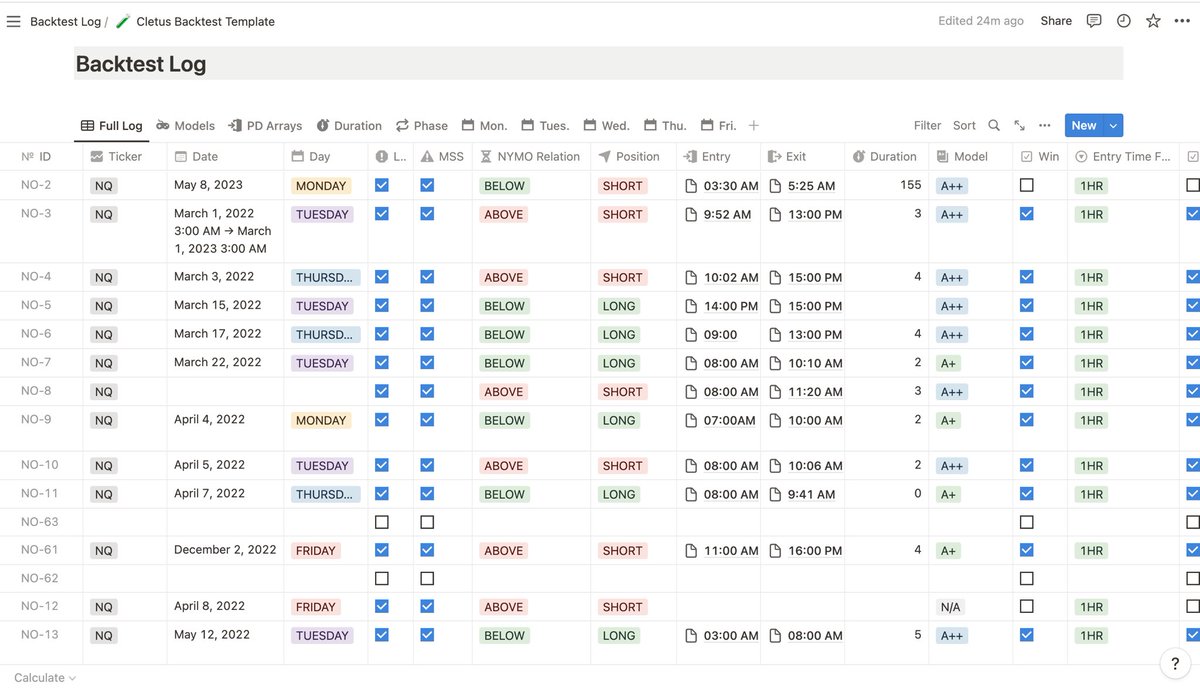Uncheck the MSS checkbox in NO-61 row

[427, 550]
